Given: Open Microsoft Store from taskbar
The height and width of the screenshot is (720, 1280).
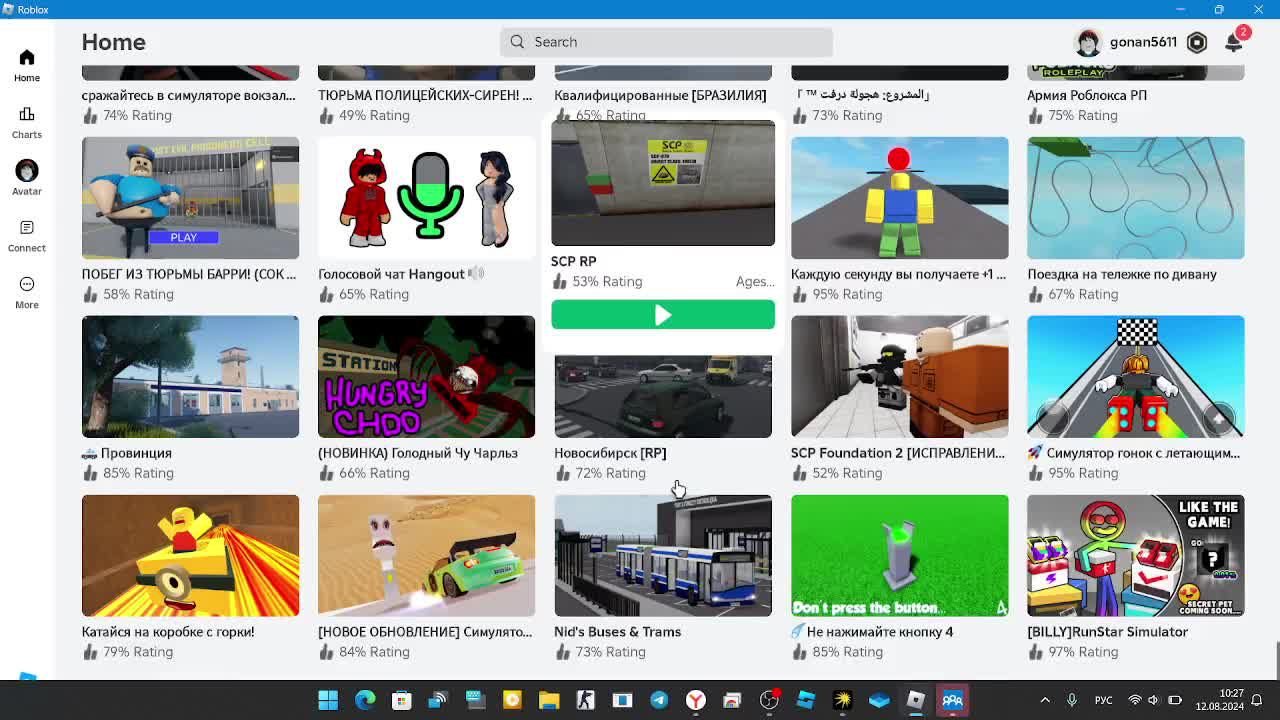Looking at the screenshot, I should [402, 700].
